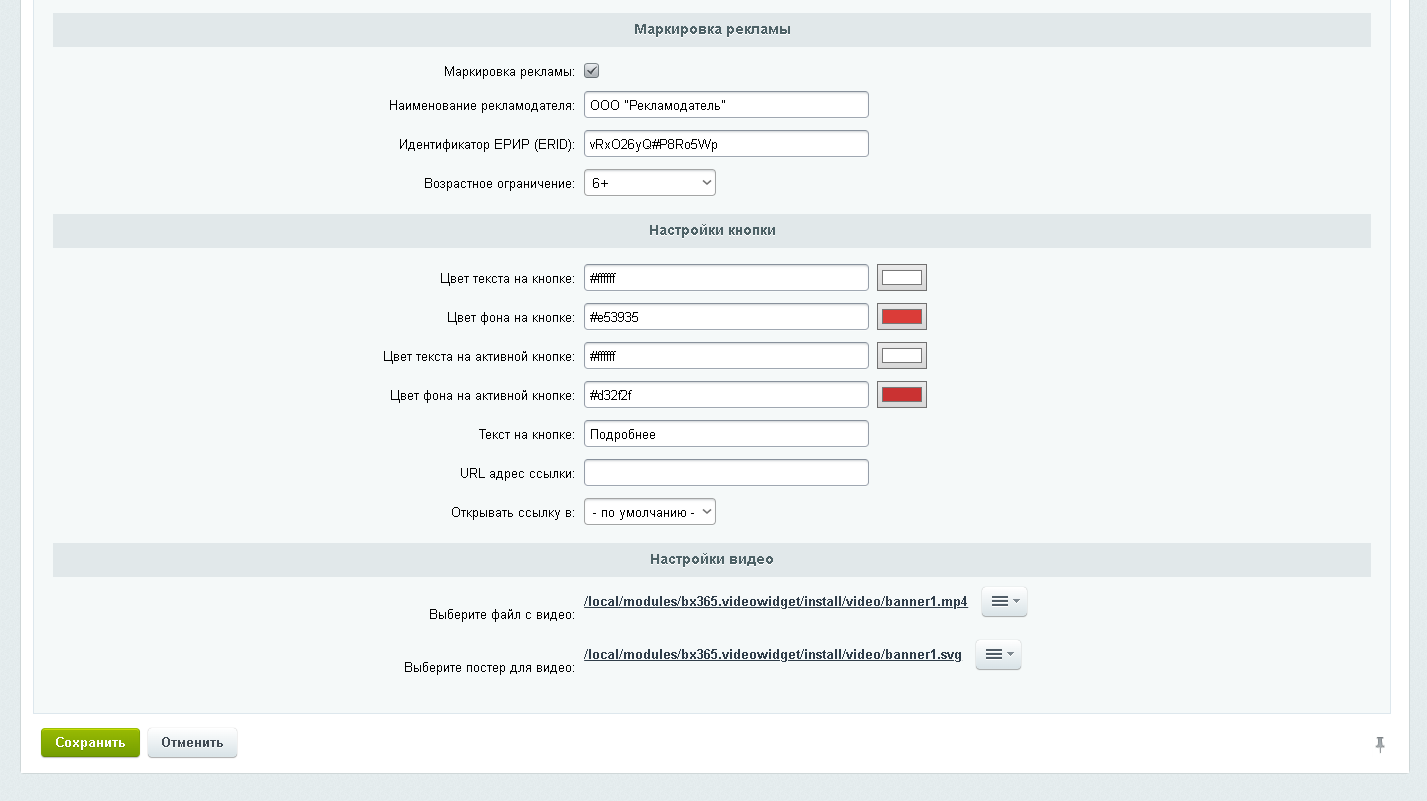Click the Сохранить button
Viewport: 1427px width, 801px height.
[90, 743]
